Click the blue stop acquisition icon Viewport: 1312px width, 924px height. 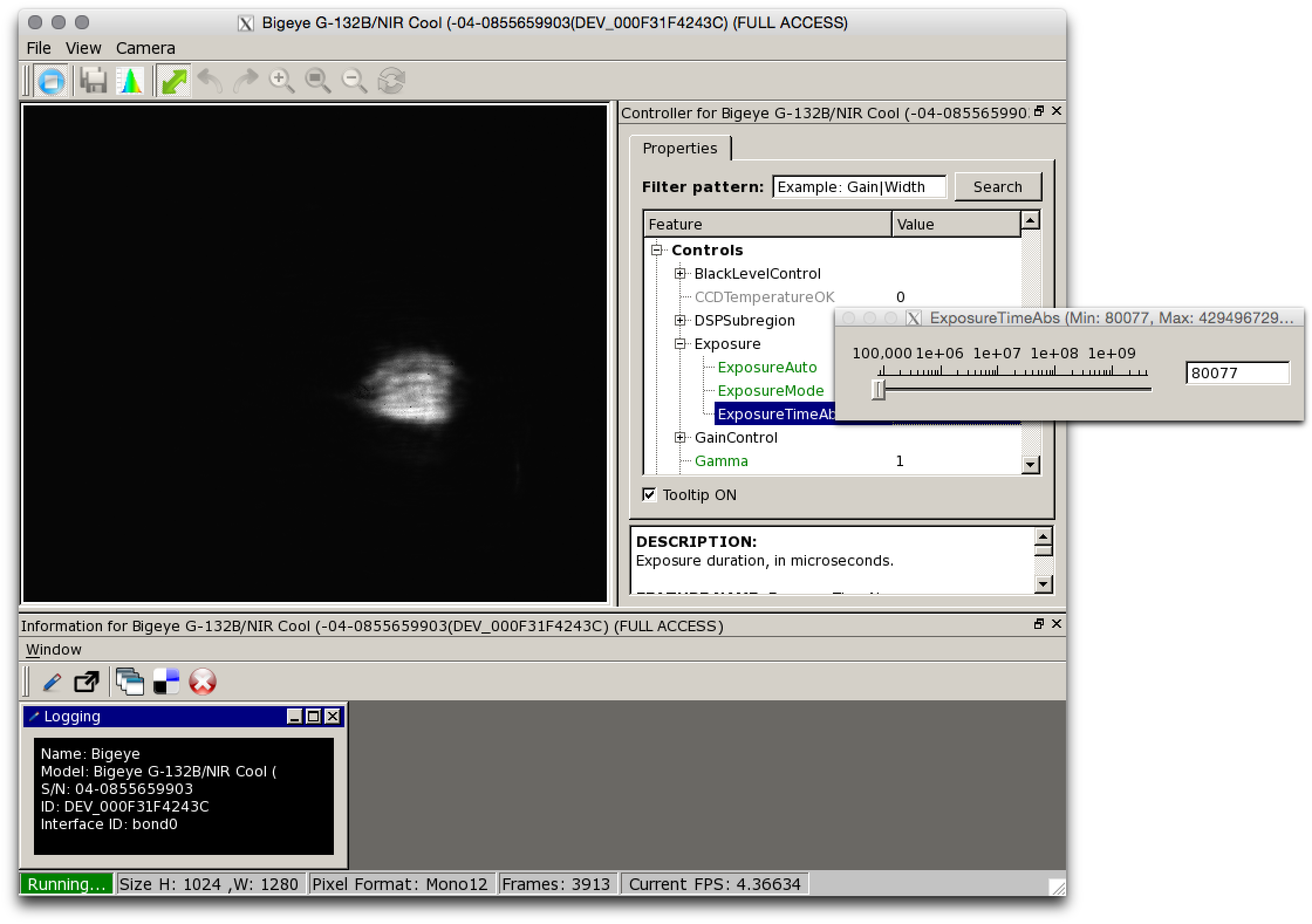pyautogui.click(x=51, y=80)
